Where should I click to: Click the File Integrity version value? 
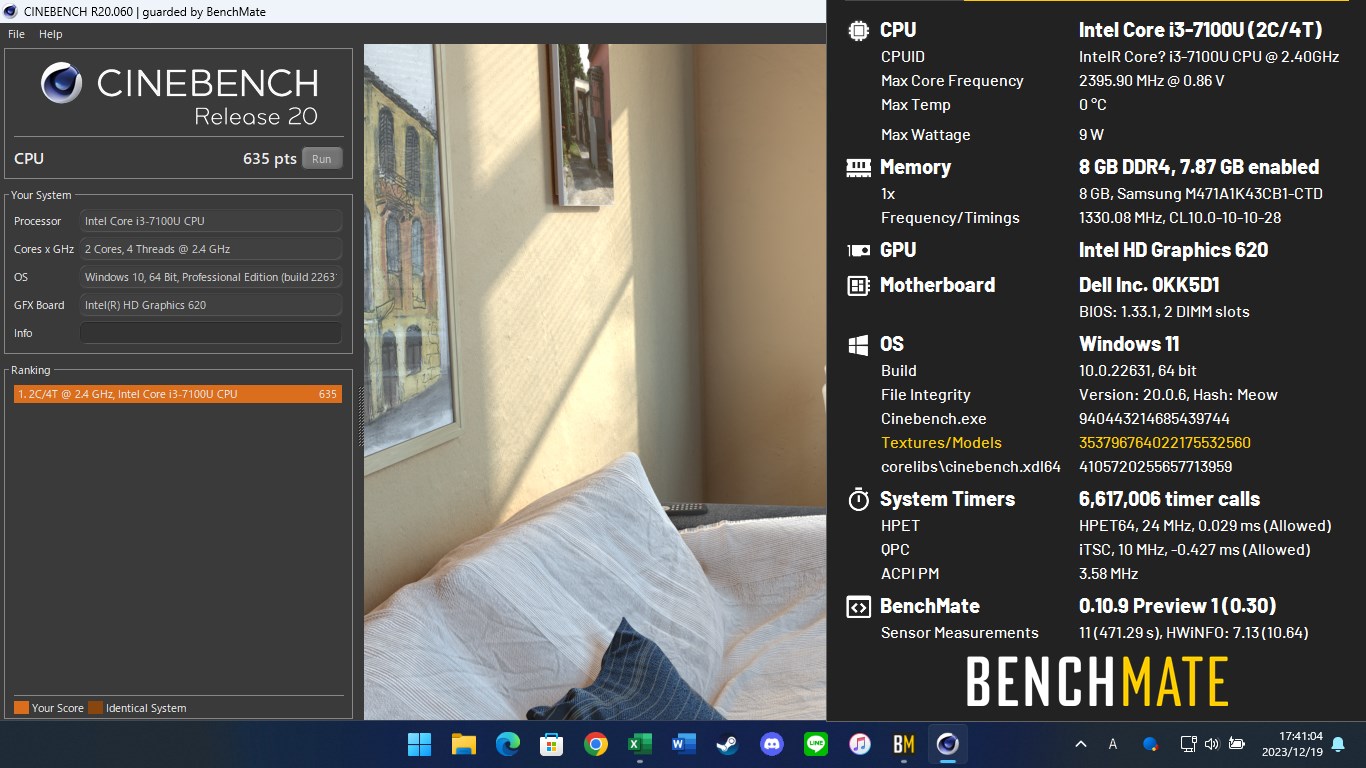1179,395
